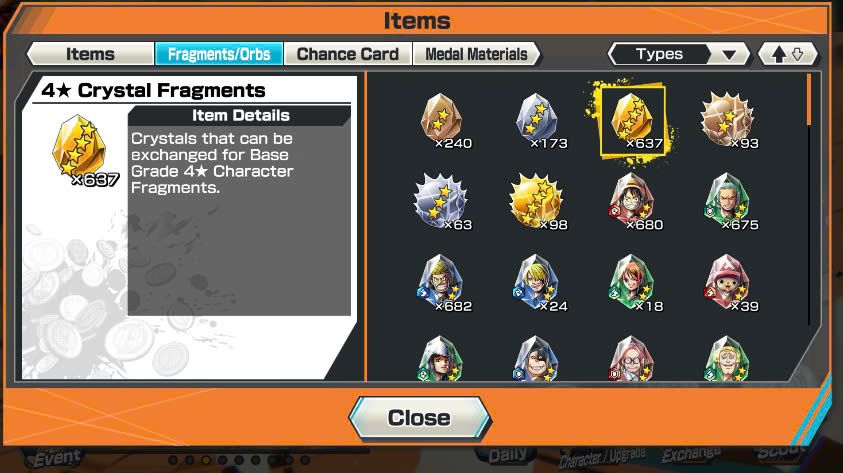Select the character fragment x682
The image size is (843, 473).
tap(441, 283)
